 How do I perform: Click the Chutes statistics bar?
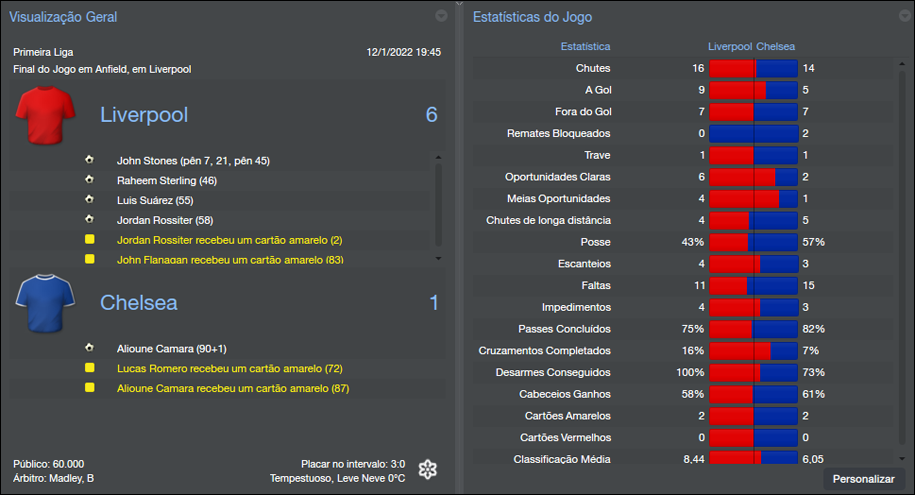(753, 69)
